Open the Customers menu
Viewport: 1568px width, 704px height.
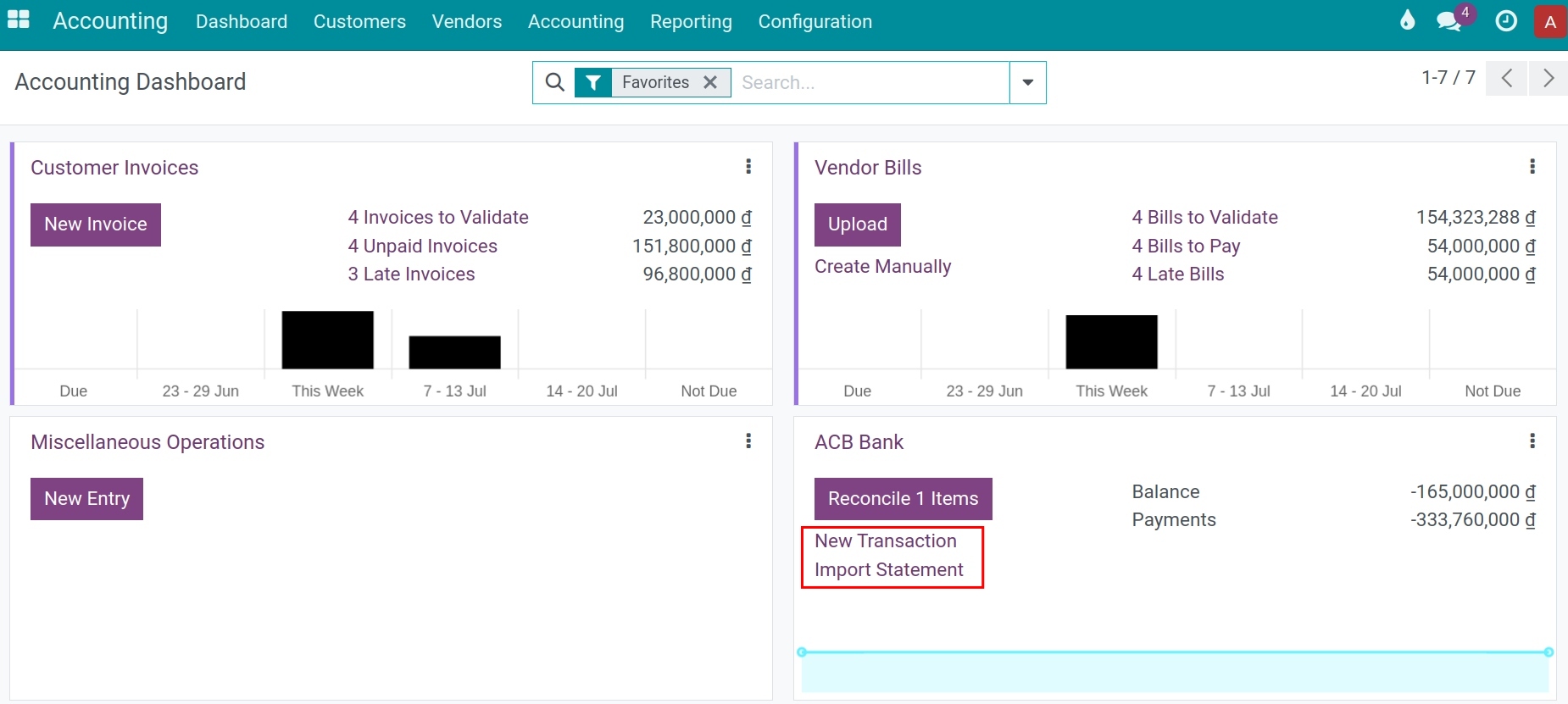pos(359,21)
